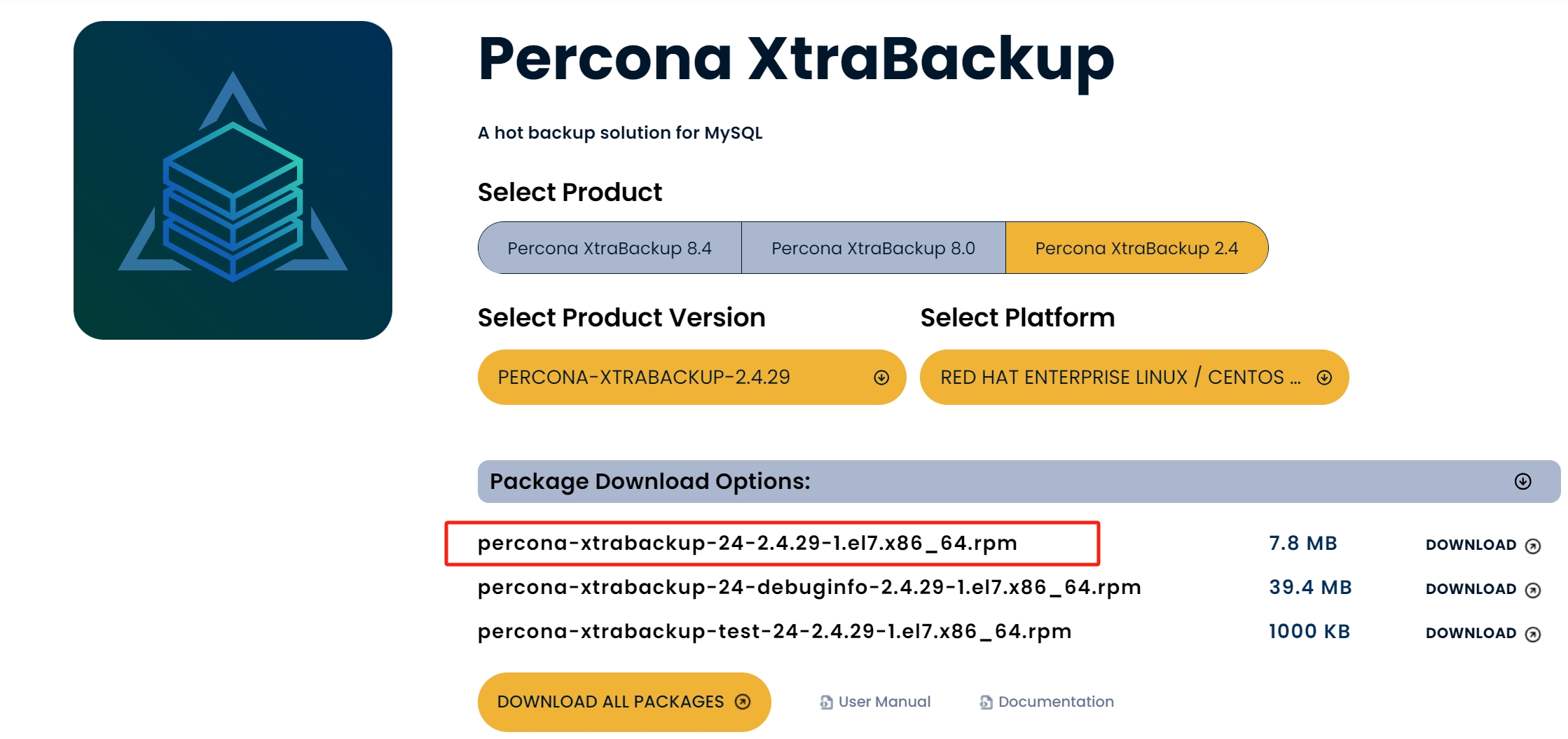The image size is (1568, 739).
Task: Open the PERCONA-XTRABACKUP-2.4.29 version dropdown
Action: tap(692, 377)
